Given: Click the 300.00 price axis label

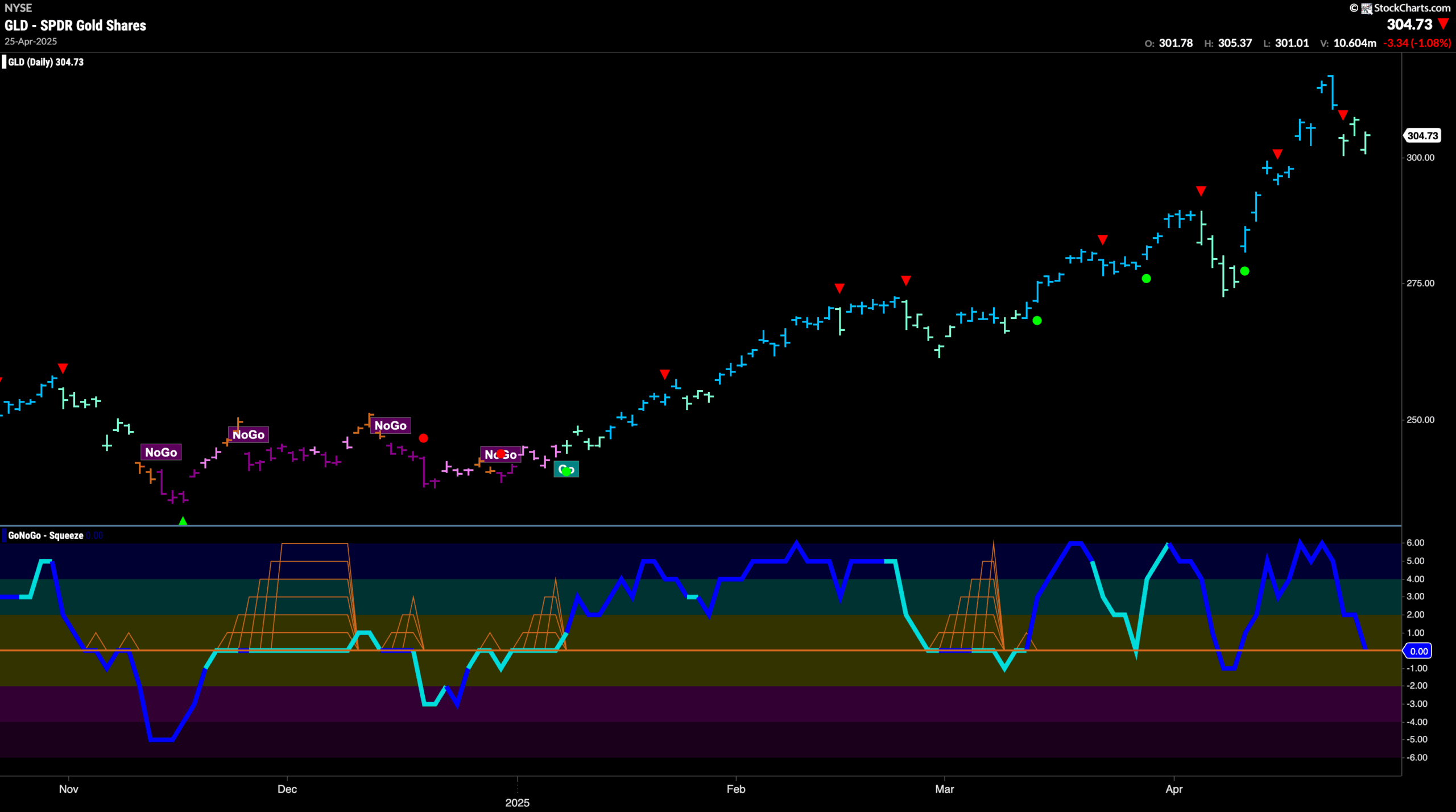Looking at the screenshot, I should click(x=1420, y=158).
